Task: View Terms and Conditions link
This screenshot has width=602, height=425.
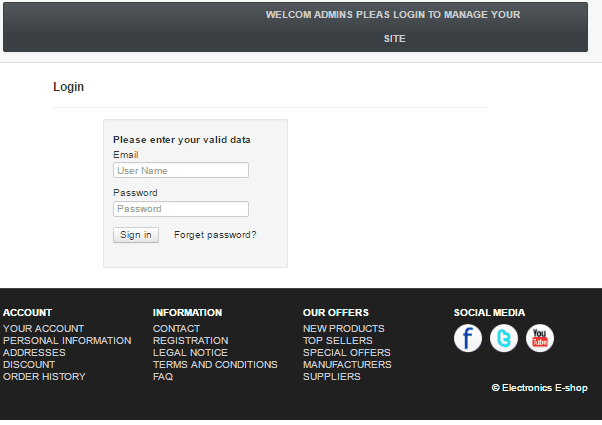Action: pyautogui.click(x=215, y=365)
